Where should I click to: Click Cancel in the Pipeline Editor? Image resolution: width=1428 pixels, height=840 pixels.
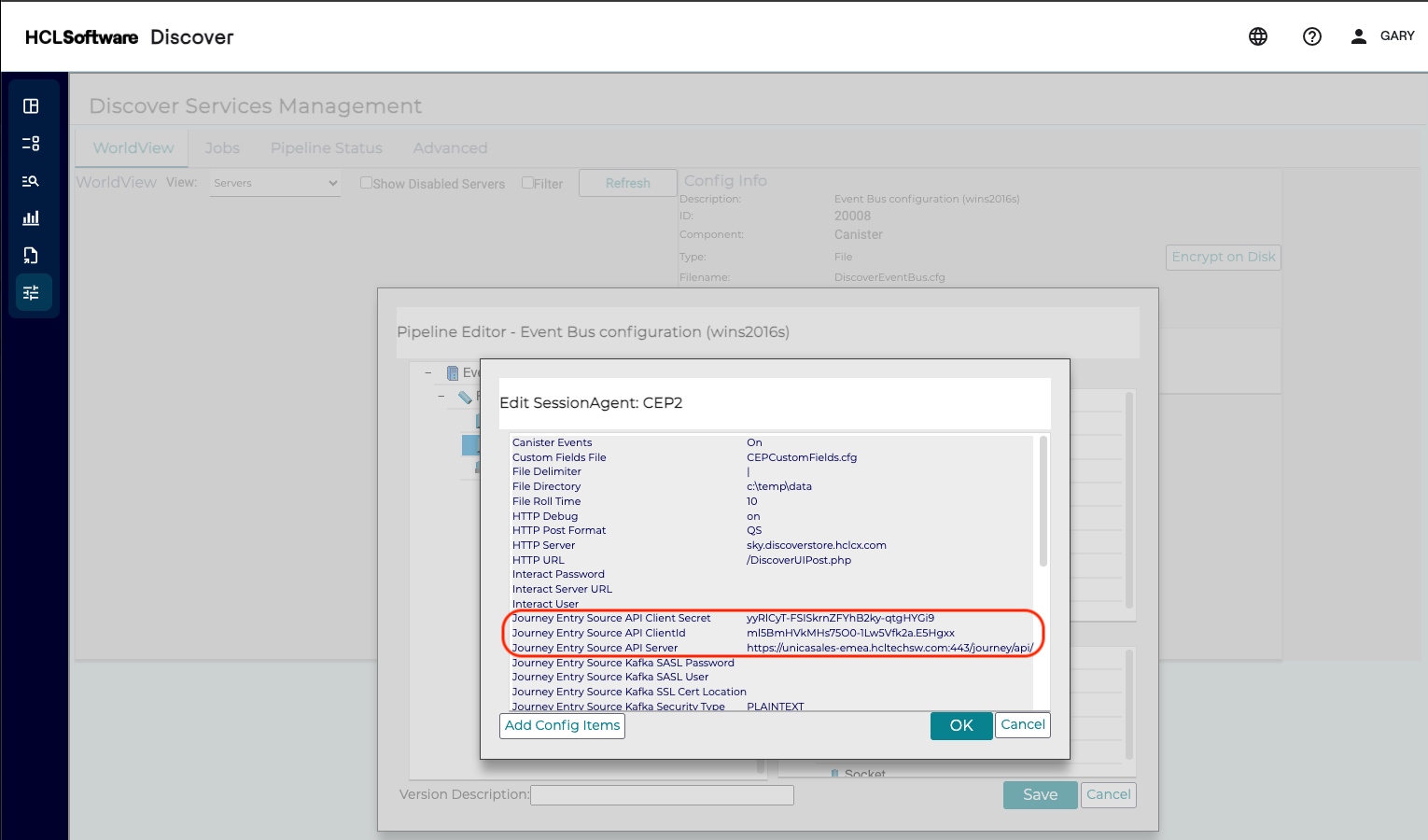tap(1109, 794)
